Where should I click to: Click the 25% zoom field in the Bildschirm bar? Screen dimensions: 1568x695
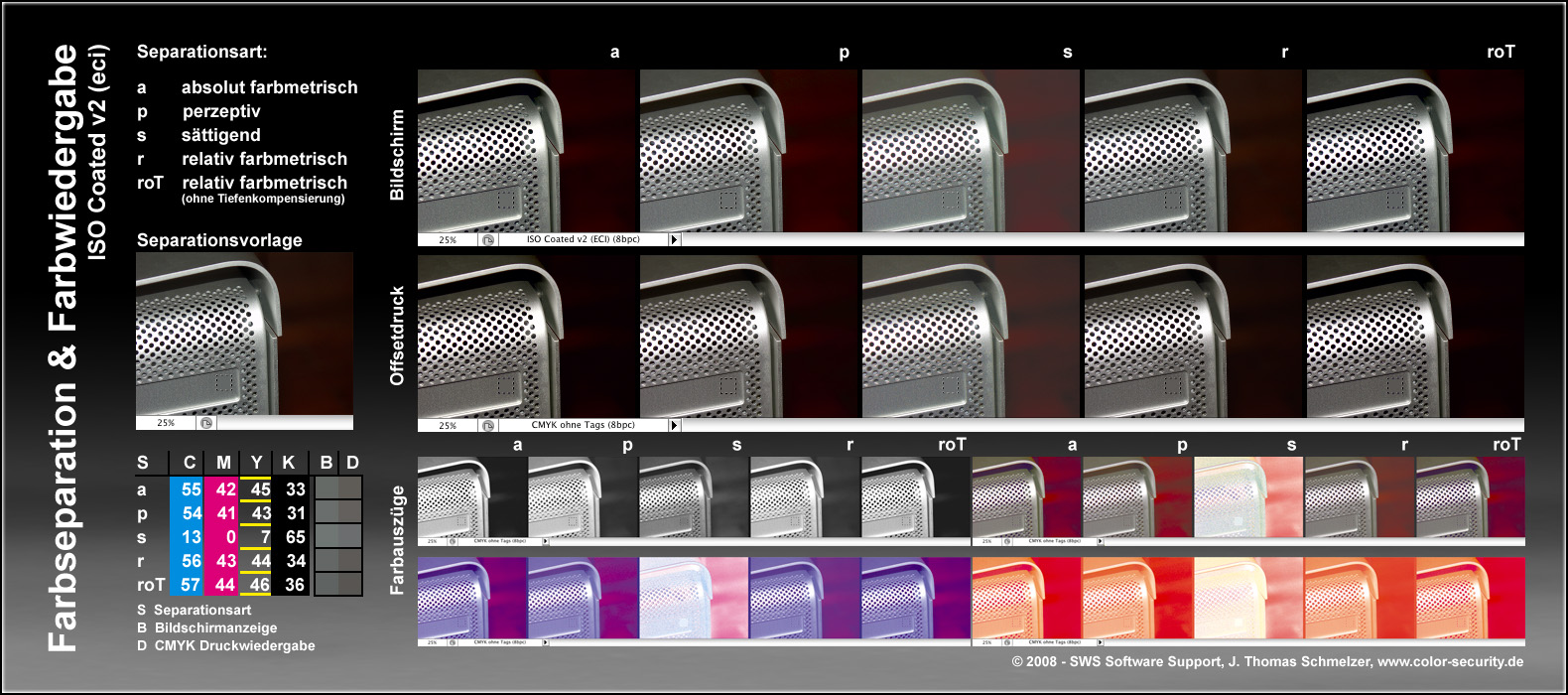(448, 239)
